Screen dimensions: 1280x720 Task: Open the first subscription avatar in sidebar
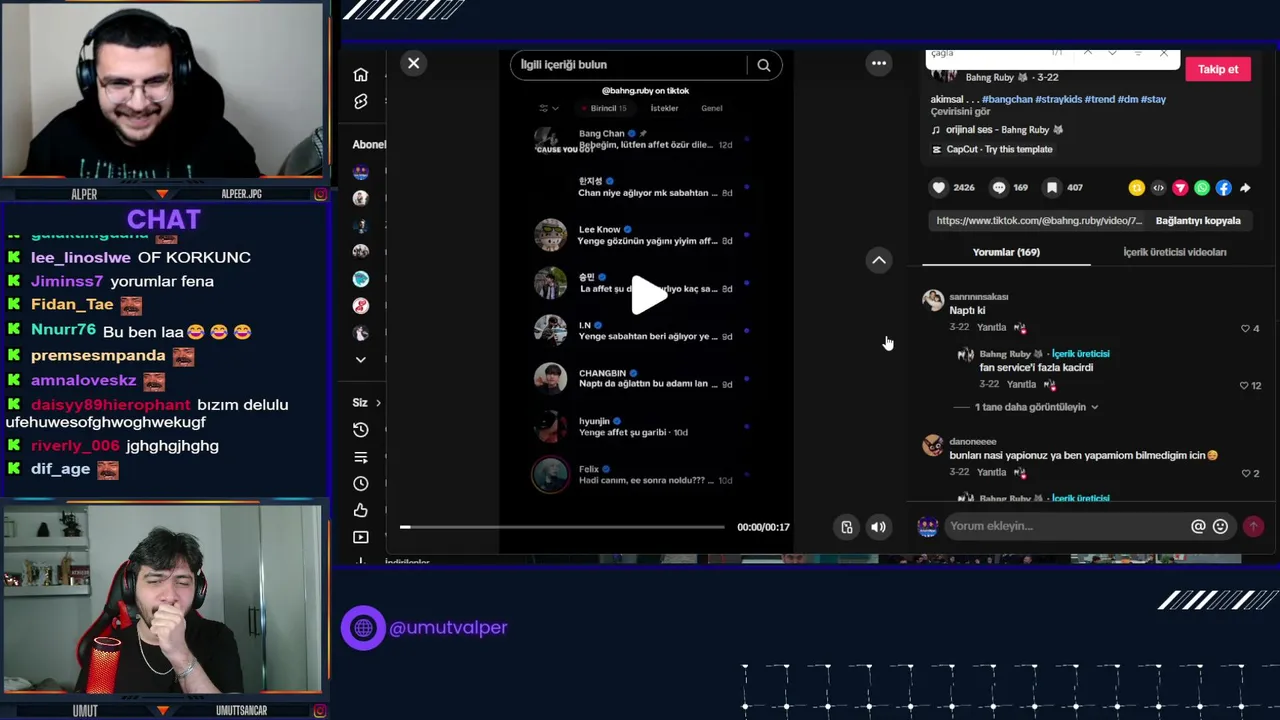click(361, 172)
